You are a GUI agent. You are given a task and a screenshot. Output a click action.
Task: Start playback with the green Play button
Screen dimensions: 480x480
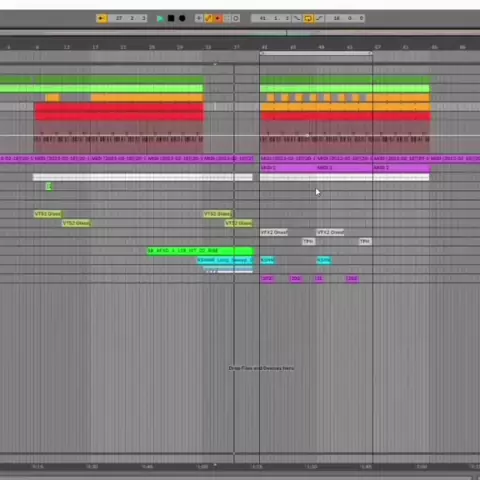point(160,18)
